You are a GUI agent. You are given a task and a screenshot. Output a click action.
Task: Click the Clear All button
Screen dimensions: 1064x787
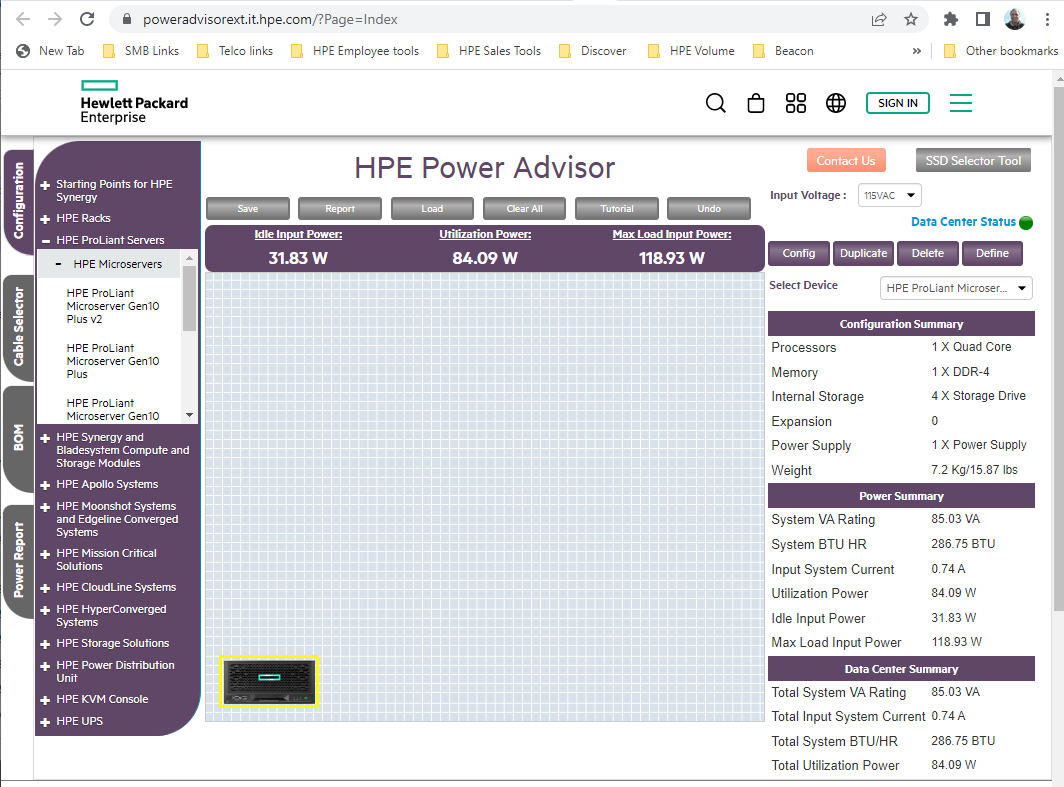[525, 208]
